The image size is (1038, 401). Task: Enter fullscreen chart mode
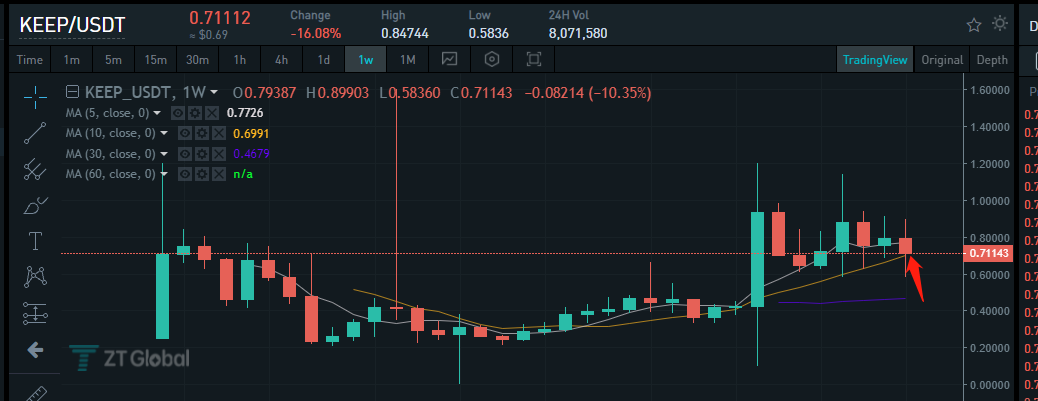pos(534,60)
